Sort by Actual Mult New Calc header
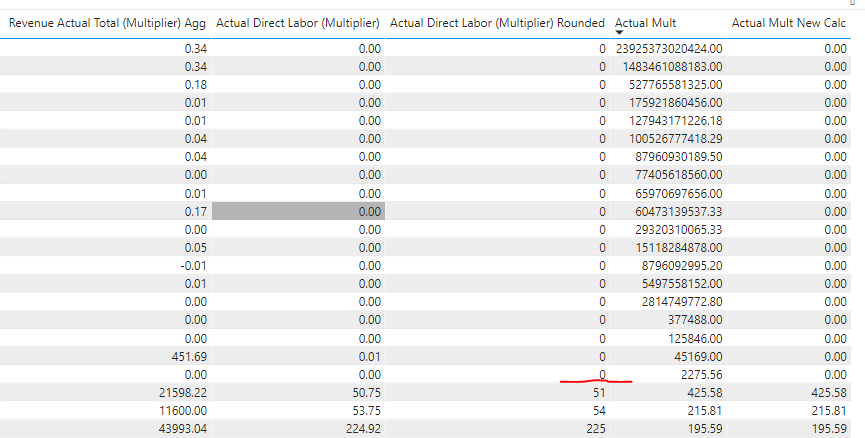 click(x=789, y=23)
